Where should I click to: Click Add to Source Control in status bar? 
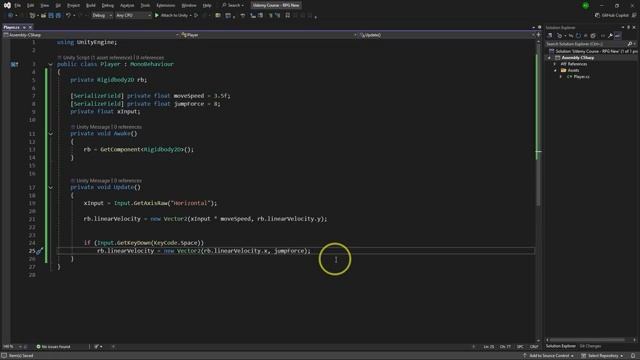tap(549, 356)
